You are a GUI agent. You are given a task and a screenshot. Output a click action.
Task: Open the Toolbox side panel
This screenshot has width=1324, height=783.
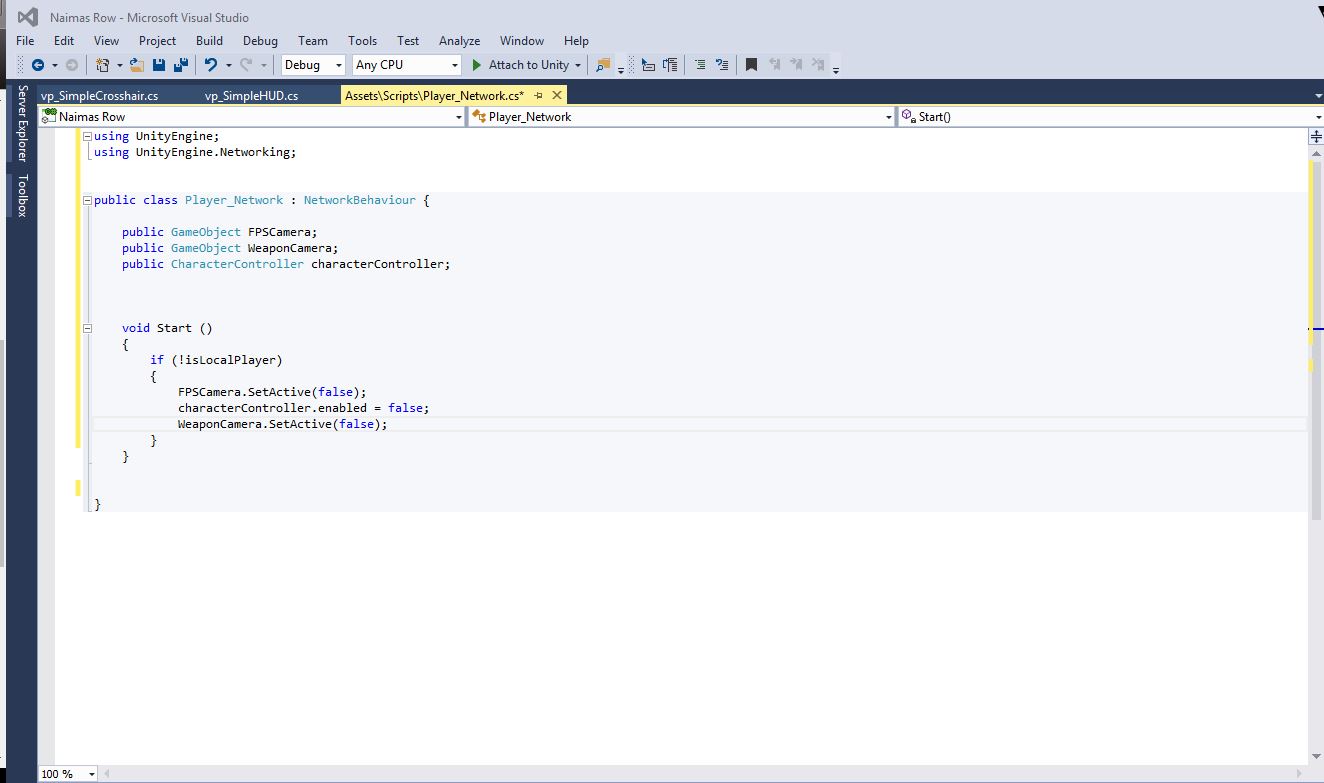point(22,196)
